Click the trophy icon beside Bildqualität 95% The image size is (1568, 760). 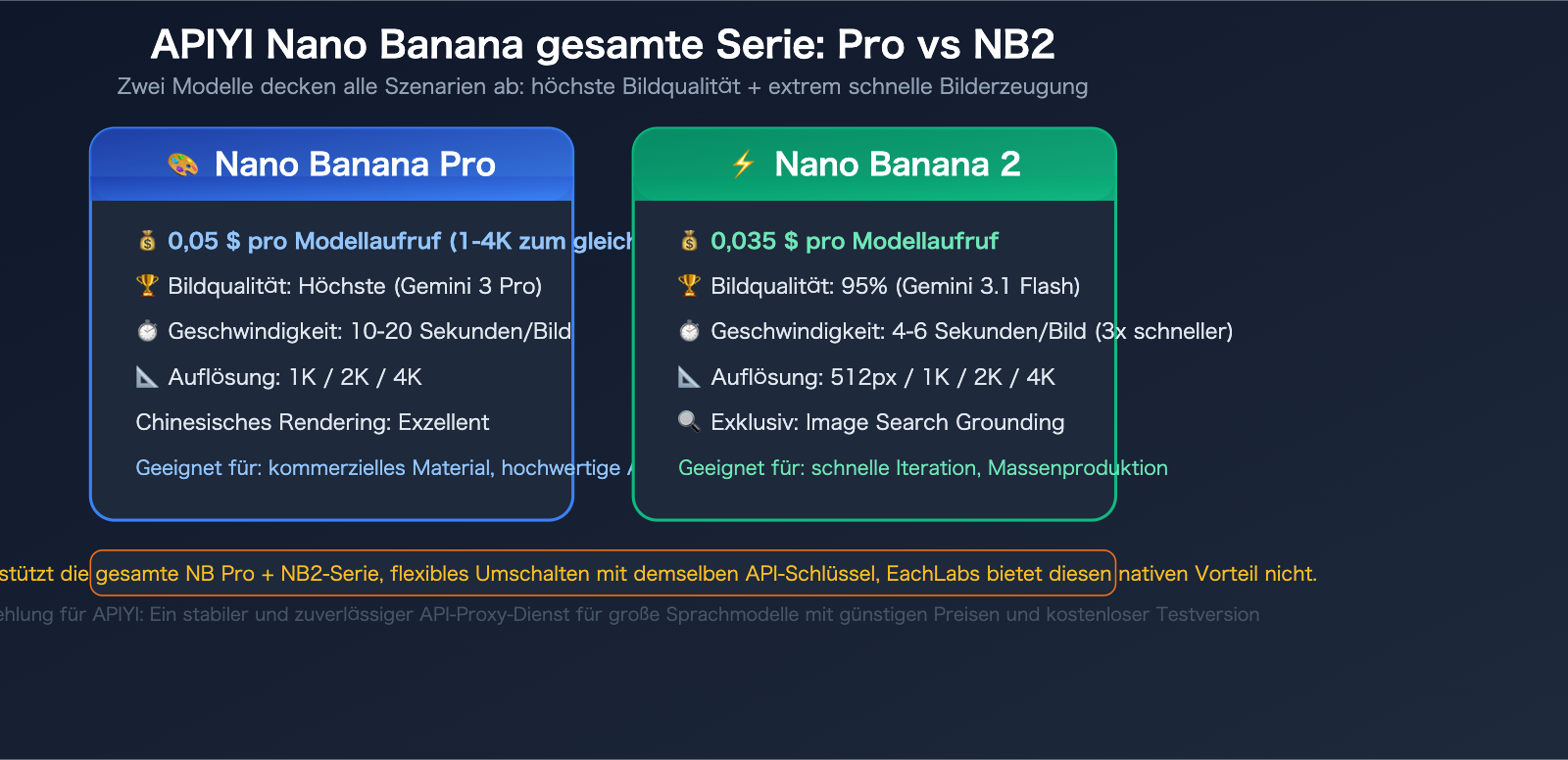pyautogui.click(x=690, y=286)
